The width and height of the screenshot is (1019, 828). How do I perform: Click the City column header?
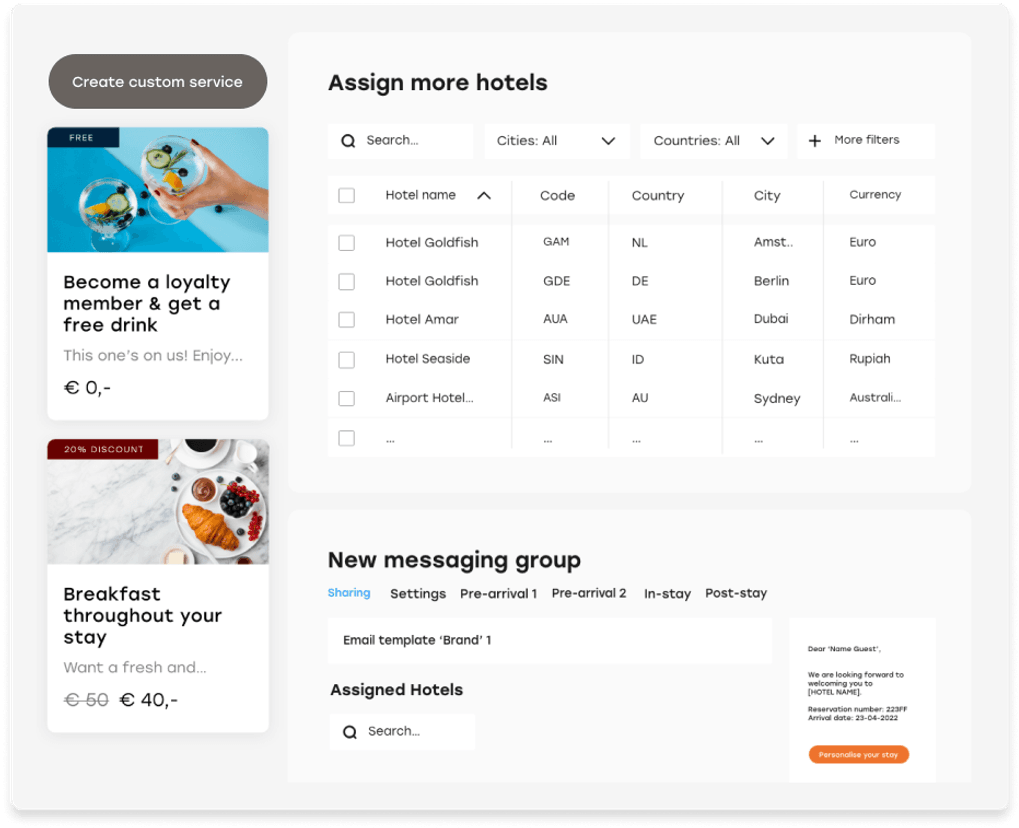point(767,196)
